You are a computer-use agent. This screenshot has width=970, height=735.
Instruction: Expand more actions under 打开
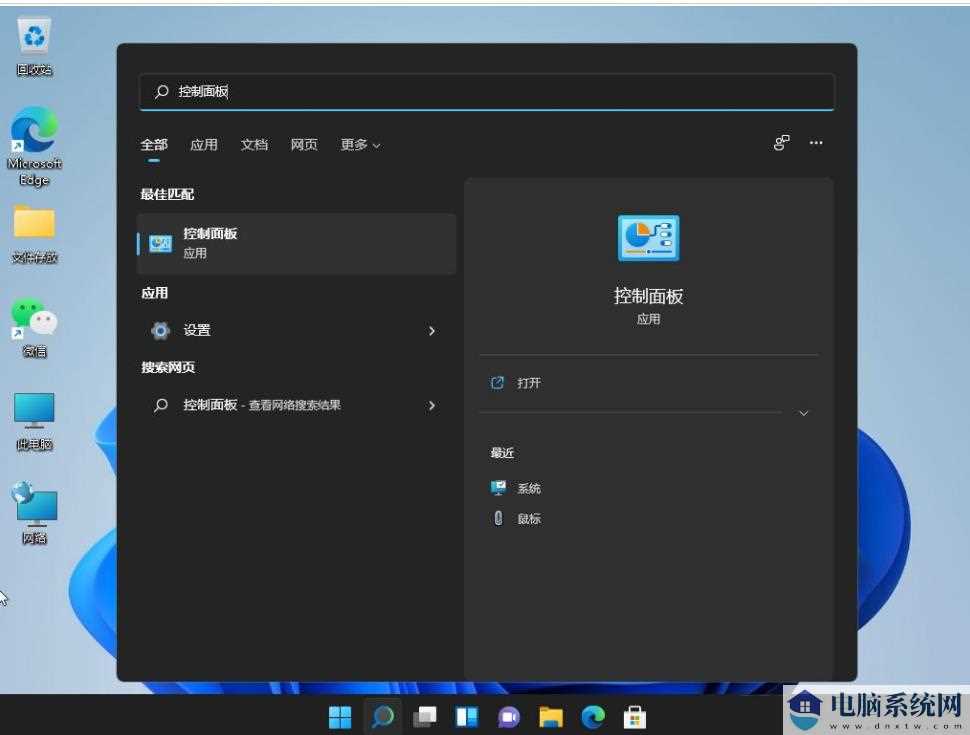pos(803,412)
